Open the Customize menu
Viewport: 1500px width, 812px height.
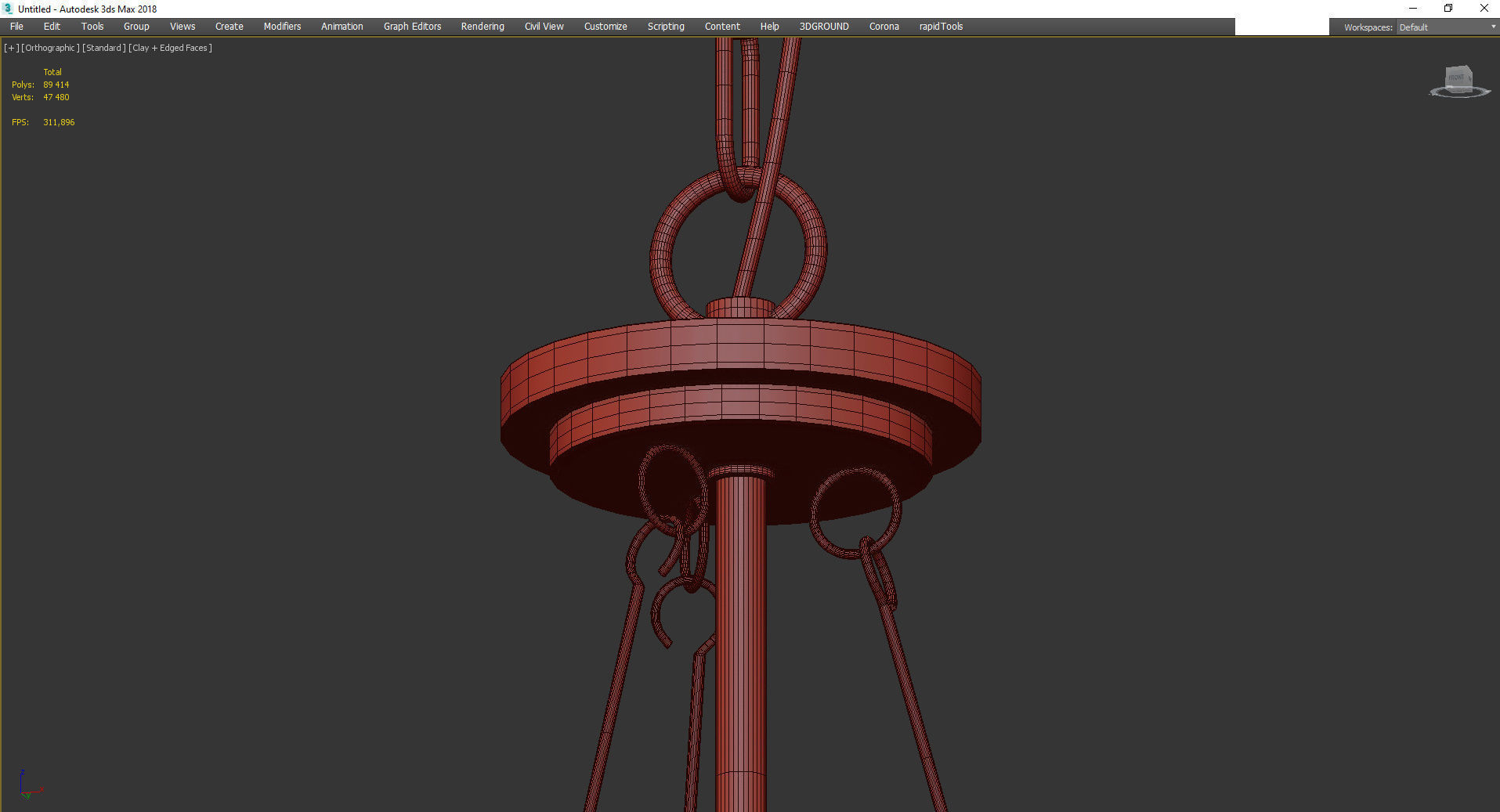605,27
